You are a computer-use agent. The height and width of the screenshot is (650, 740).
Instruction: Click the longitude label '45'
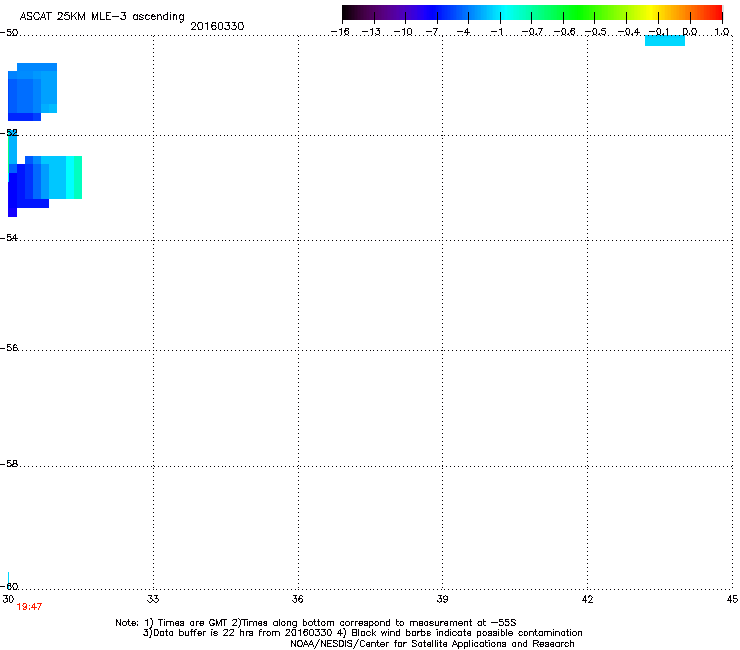[x=732, y=599]
